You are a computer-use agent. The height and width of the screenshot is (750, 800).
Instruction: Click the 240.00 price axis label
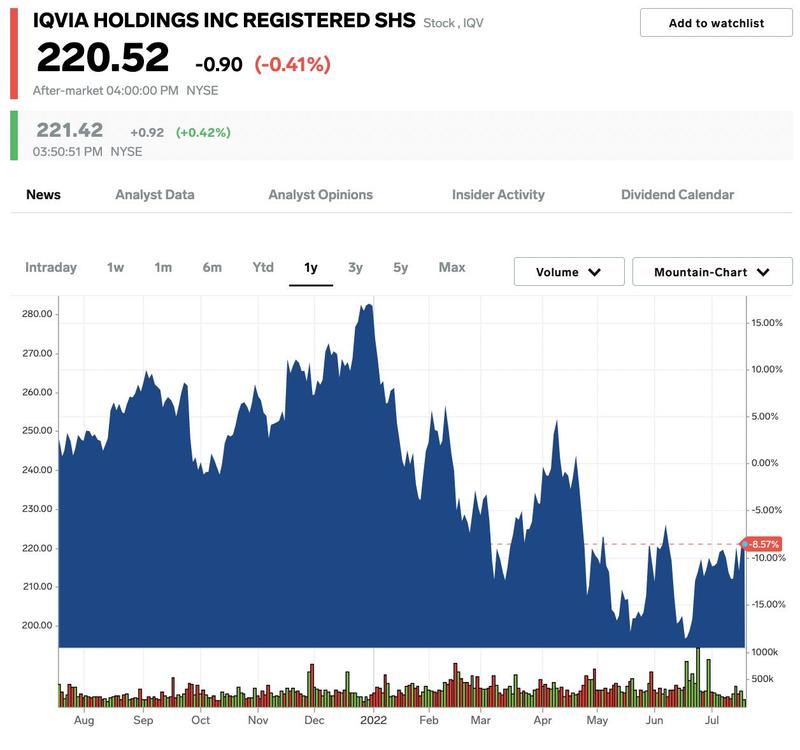point(37,470)
